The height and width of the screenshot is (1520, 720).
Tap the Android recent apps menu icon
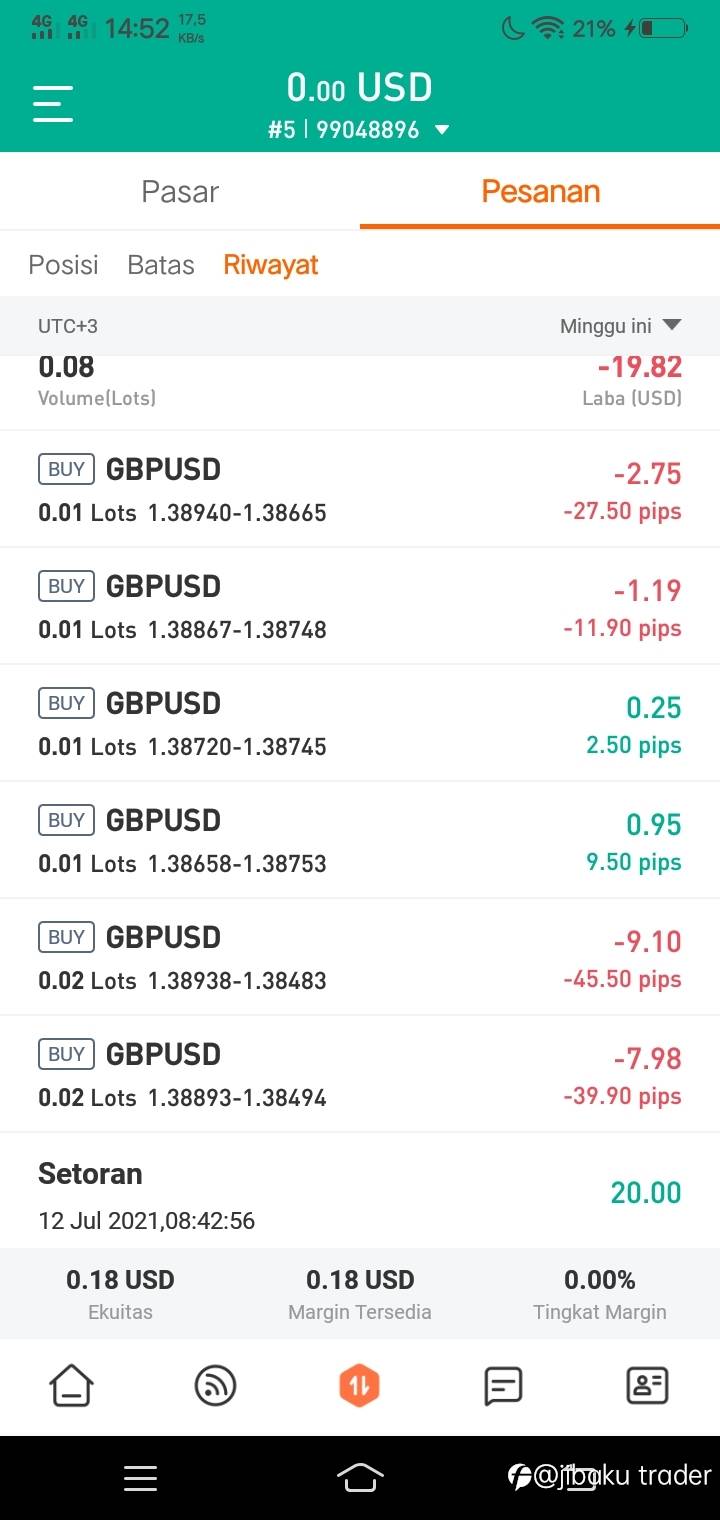140,1478
